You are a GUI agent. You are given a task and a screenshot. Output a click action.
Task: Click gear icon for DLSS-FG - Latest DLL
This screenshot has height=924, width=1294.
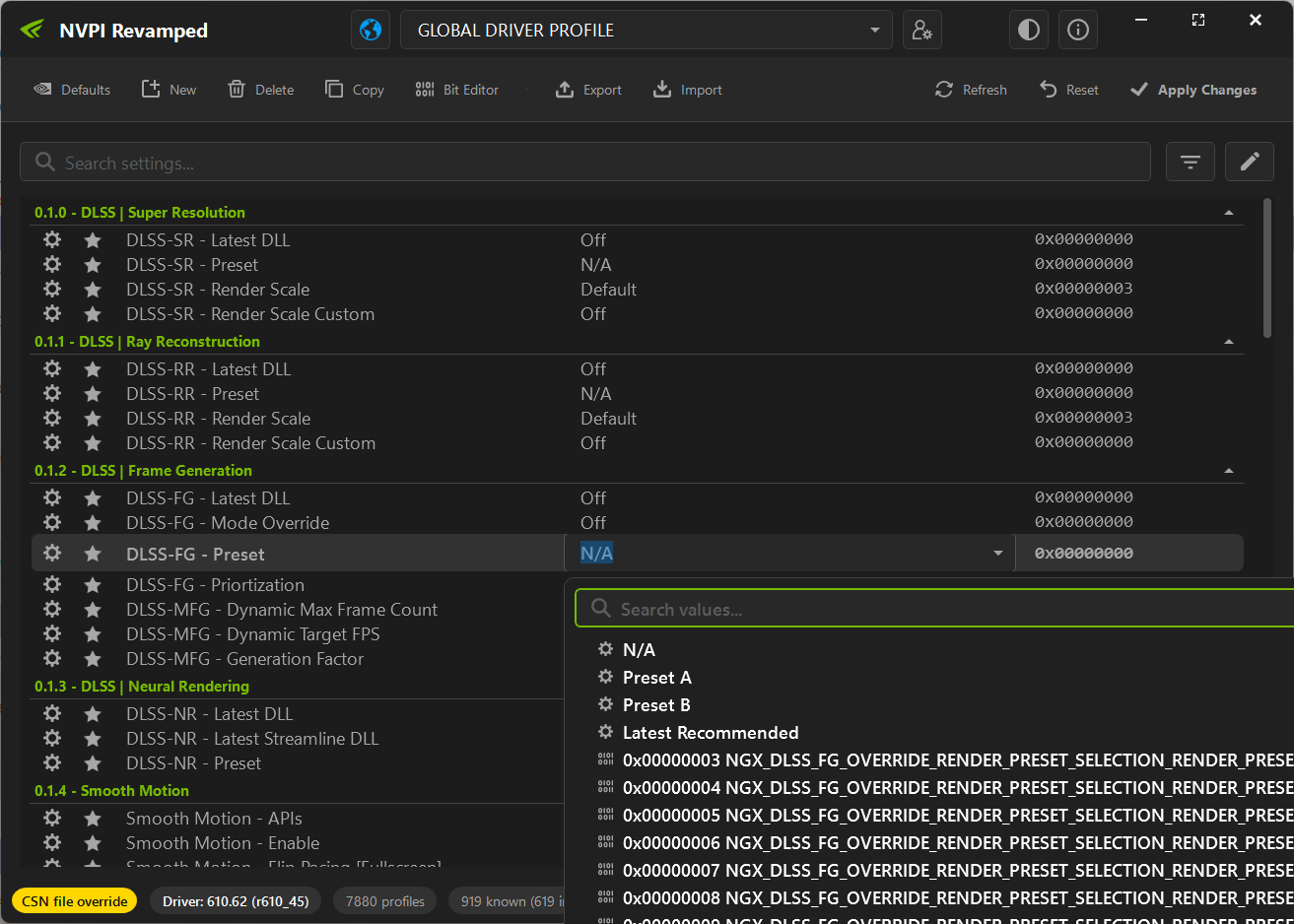52,497
